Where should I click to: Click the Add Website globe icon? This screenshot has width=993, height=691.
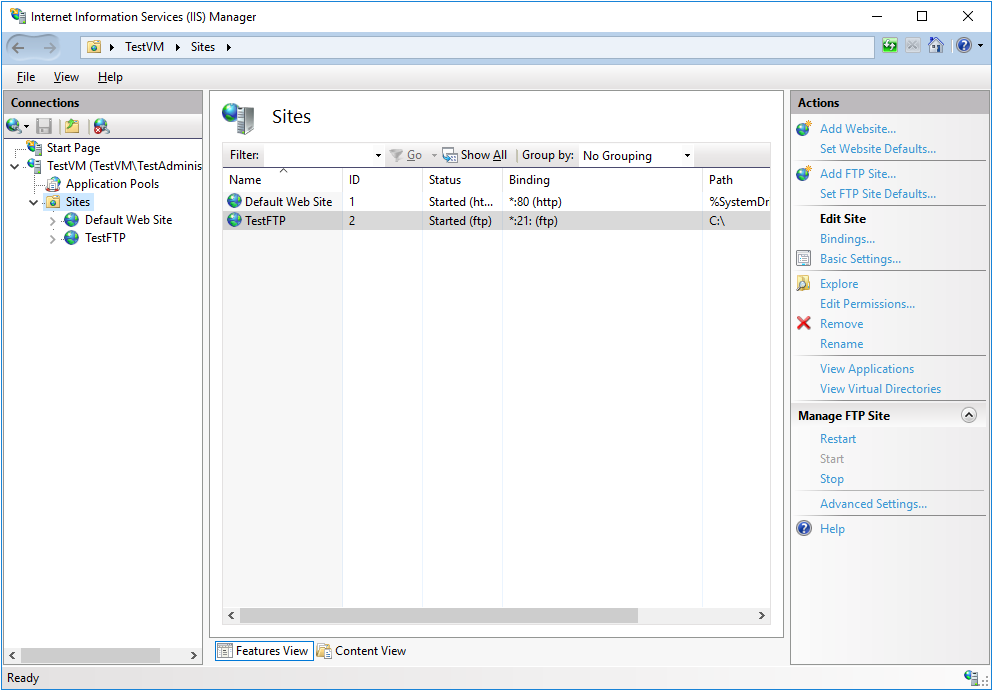click(804, 129)
